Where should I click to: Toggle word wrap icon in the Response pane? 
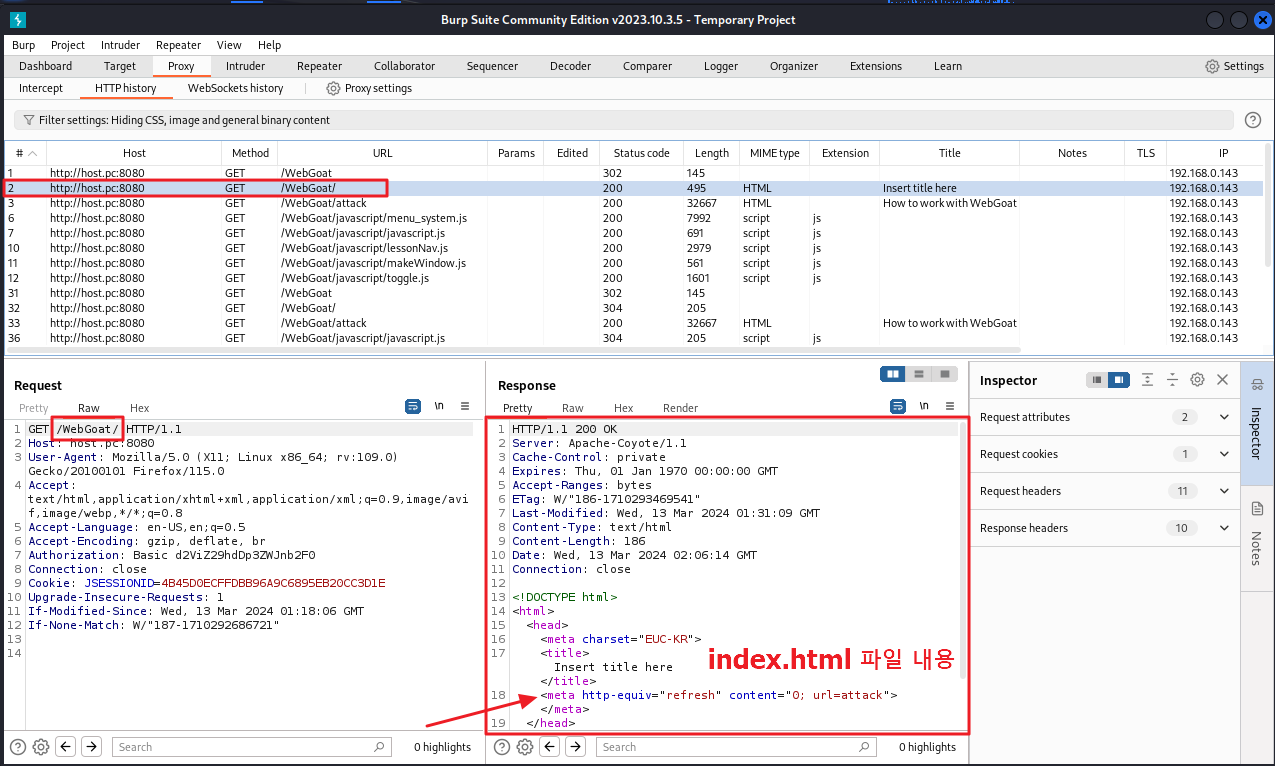click(x=898, y=406)
